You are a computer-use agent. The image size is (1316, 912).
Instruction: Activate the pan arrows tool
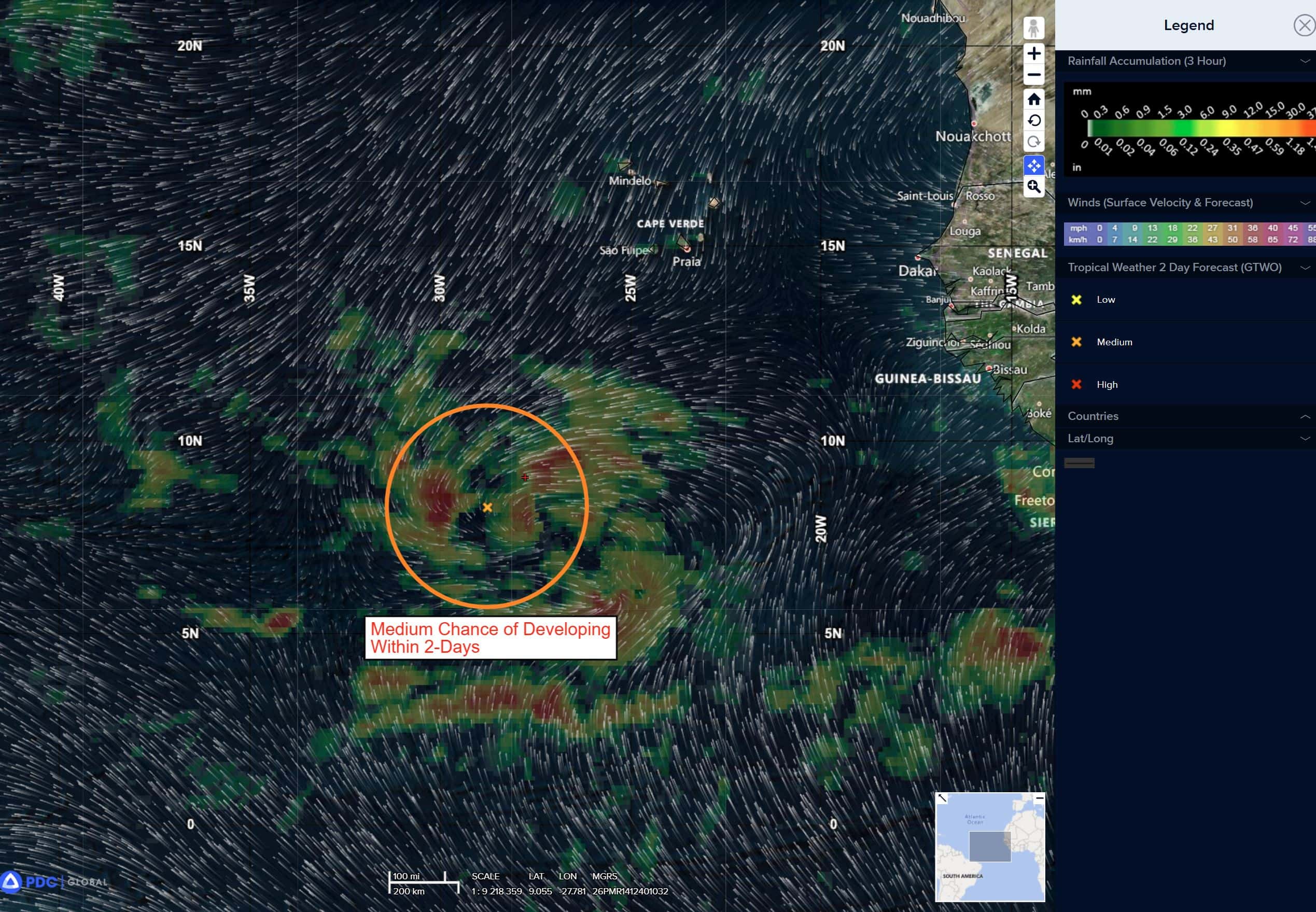[x=1033, y=166]
